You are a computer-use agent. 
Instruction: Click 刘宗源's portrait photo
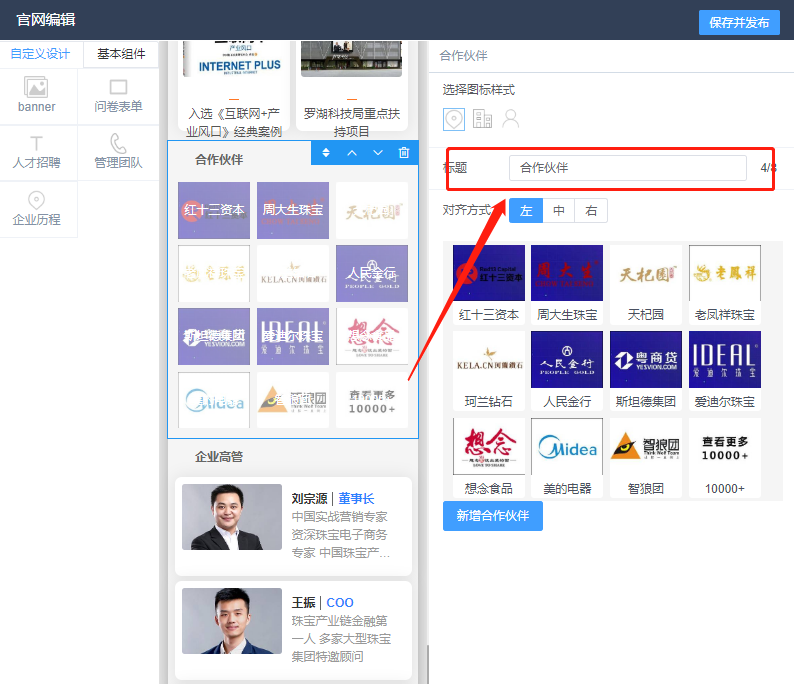click(232, 517)
